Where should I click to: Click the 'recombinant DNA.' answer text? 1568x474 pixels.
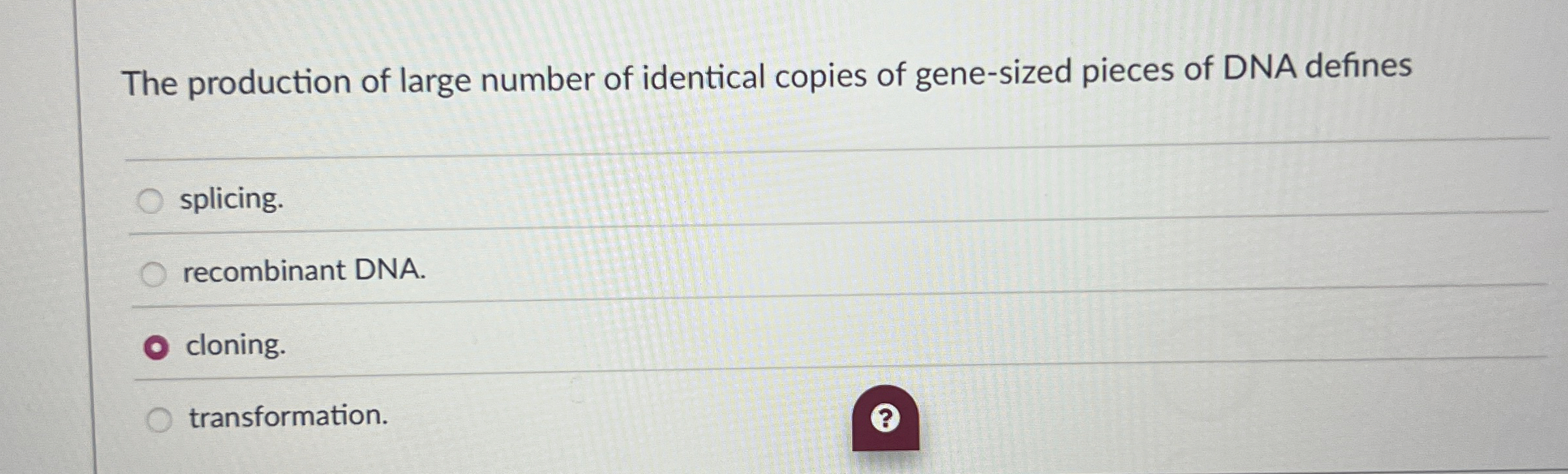pyautogui.click(x=304, y=271)
